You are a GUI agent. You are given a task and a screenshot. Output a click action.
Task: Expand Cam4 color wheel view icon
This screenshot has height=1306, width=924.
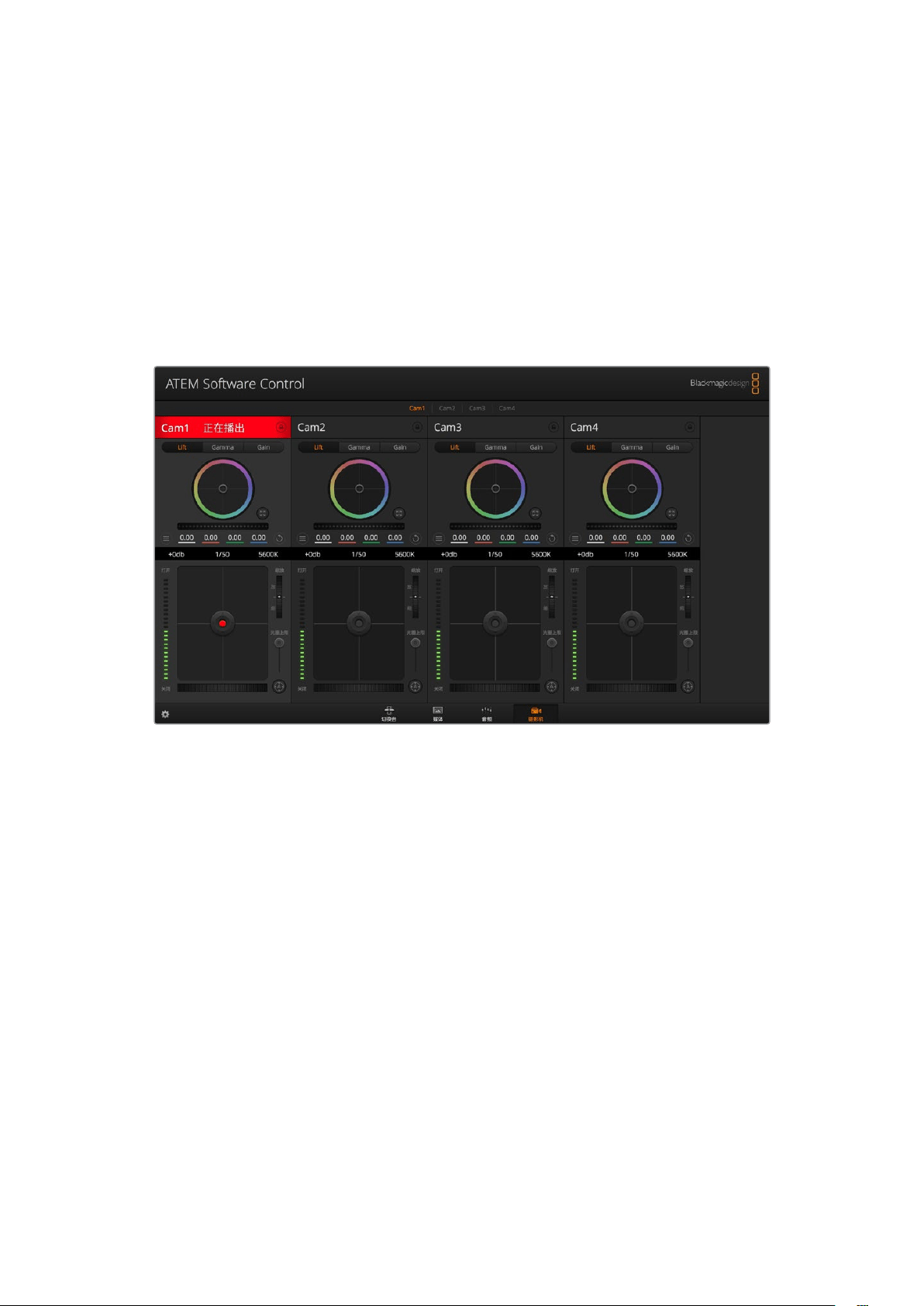coord(672,513)
